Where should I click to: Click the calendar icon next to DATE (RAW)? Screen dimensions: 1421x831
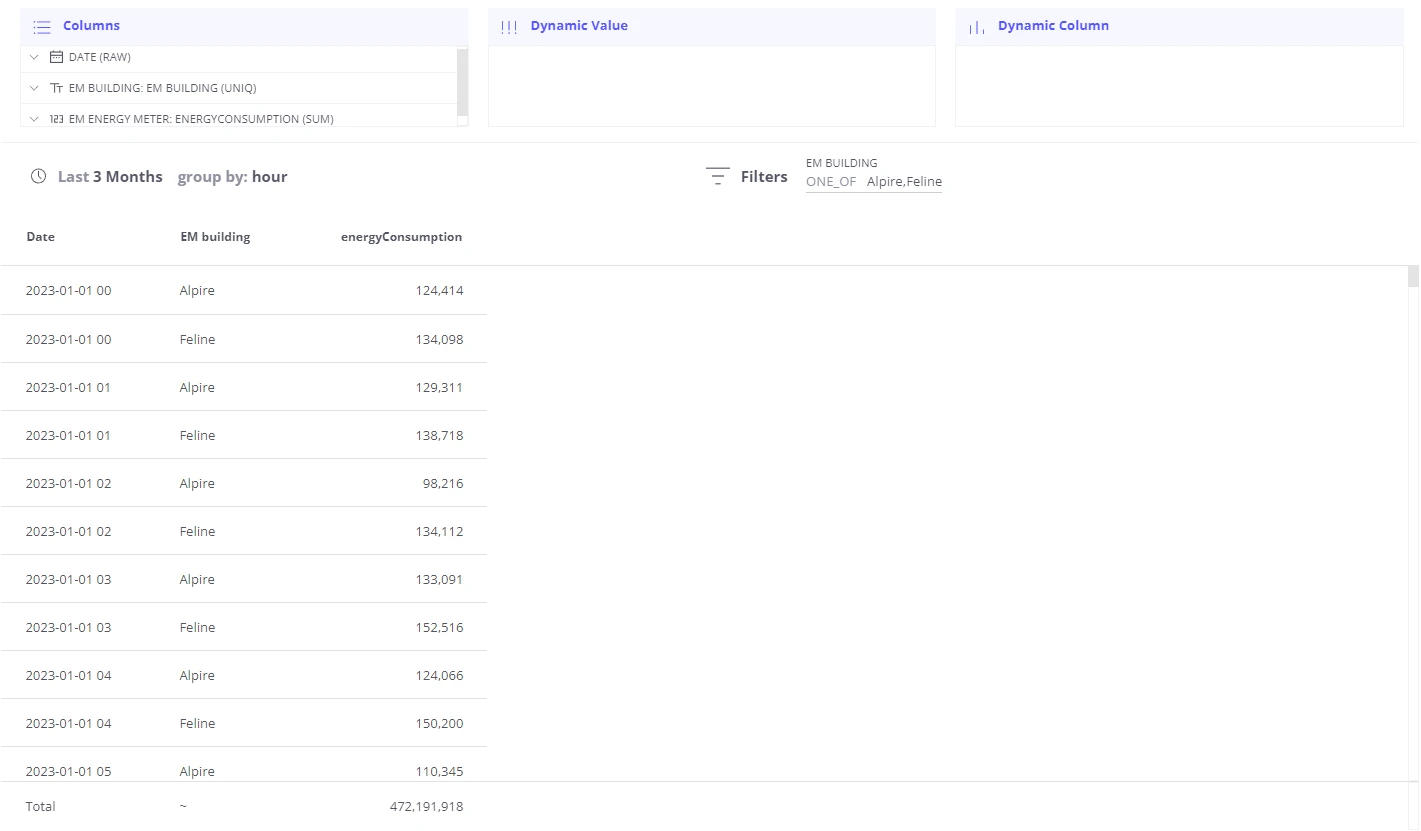56,57
